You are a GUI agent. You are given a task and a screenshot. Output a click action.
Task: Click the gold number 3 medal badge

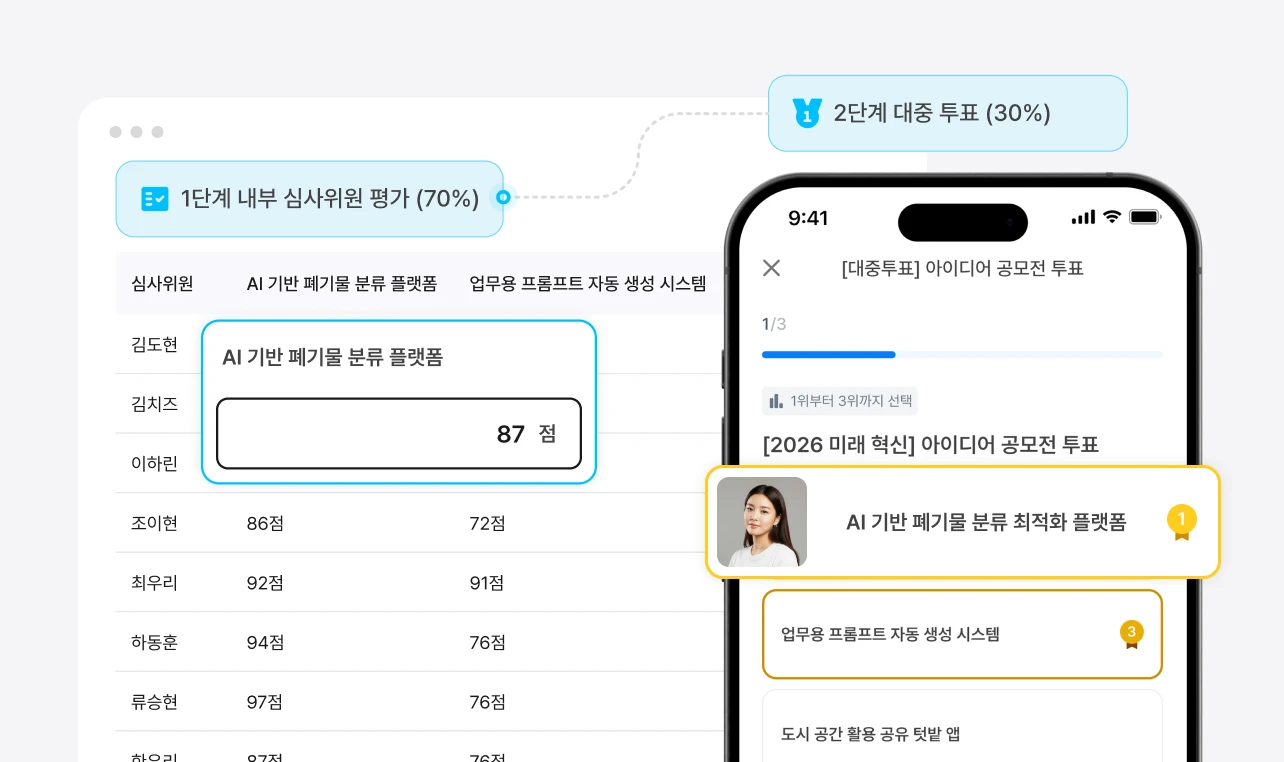(x=1131, y=633)
